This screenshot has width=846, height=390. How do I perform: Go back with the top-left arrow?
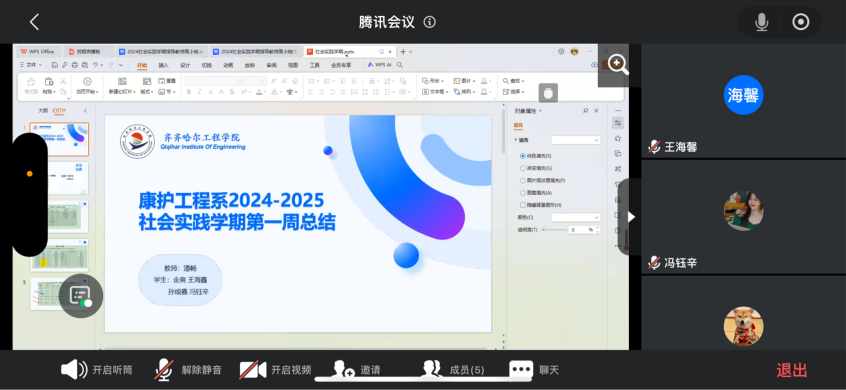(35, 22)
